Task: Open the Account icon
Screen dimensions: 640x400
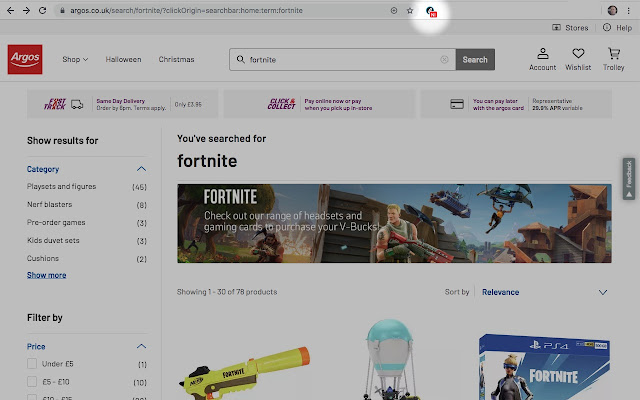Action: pos(542,60)
